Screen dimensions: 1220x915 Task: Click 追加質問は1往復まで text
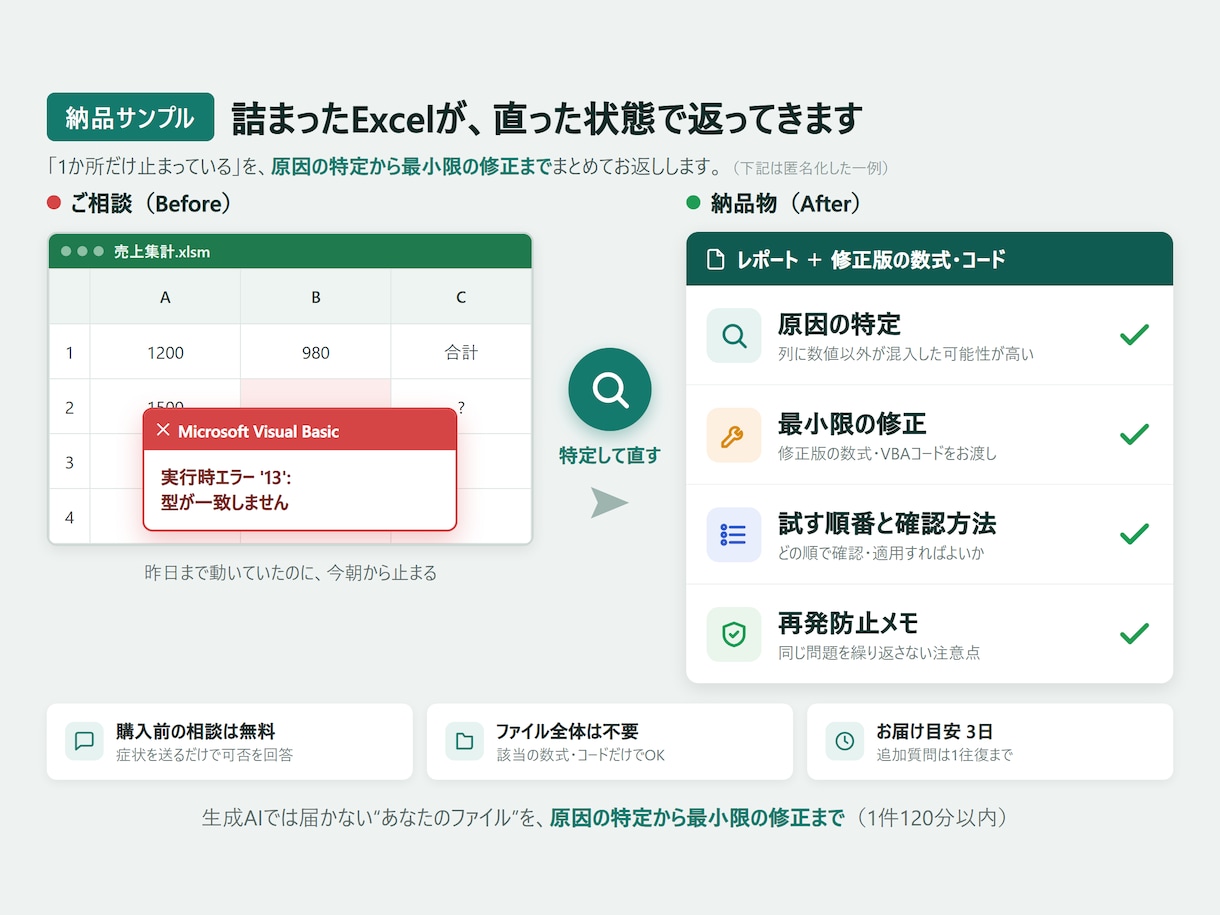coord(945,755)
